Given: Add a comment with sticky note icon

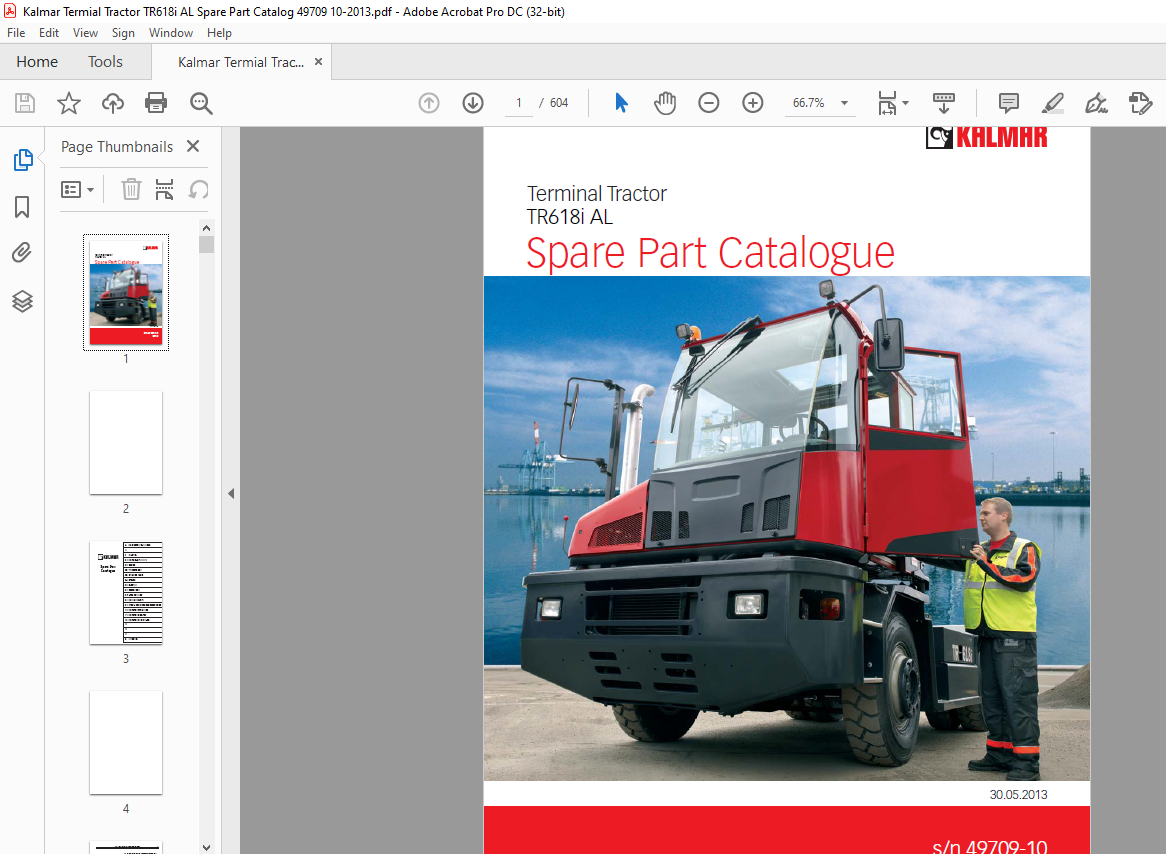Looking at the screenshot, I should [x=1008, y=103].
